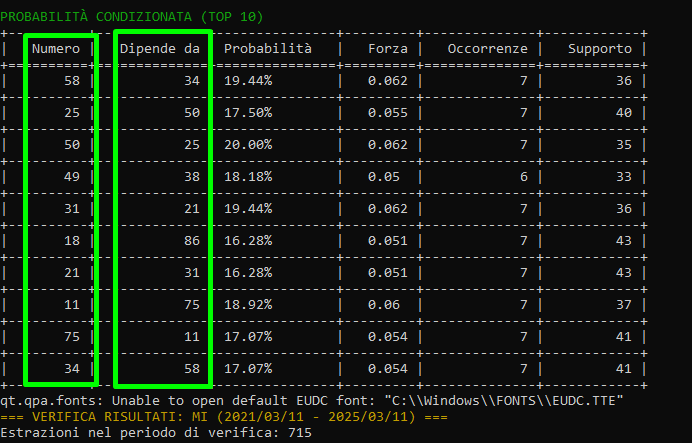Click the "PROBABILITÀ CONDIZIONATA (TOP 10)" heading
The width and height of the screenshot is (692, 443).
tap(132, 17)
